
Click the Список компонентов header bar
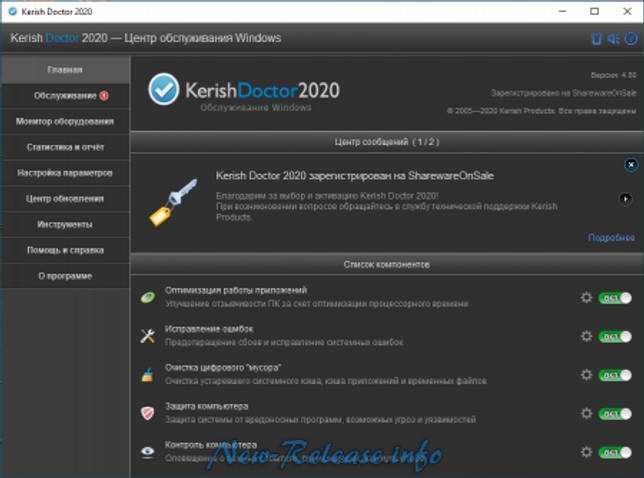[387, 264]
